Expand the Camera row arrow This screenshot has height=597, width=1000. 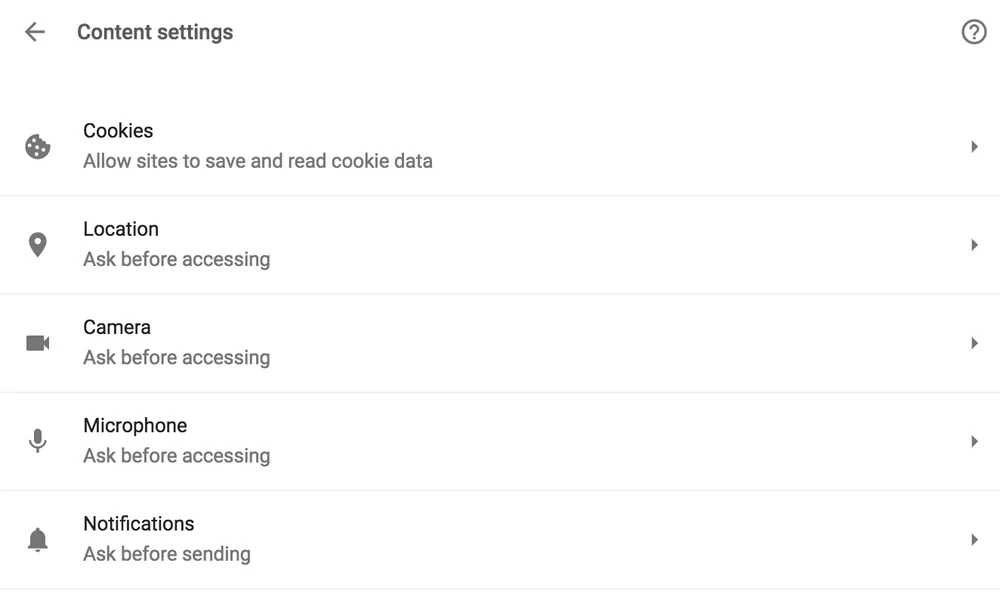tap(974, 343)
